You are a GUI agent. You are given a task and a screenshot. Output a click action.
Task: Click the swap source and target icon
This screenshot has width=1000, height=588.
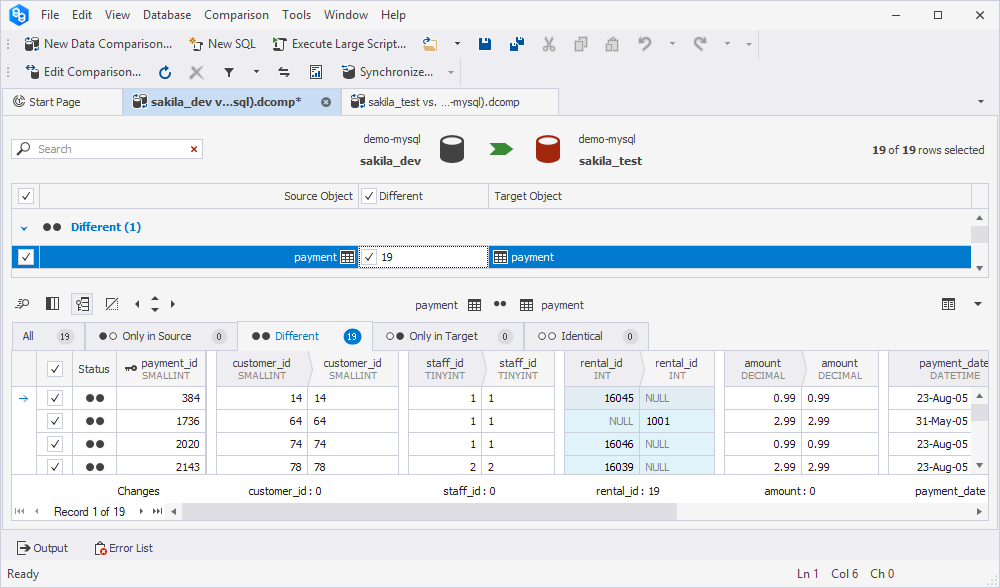(284, 72)
